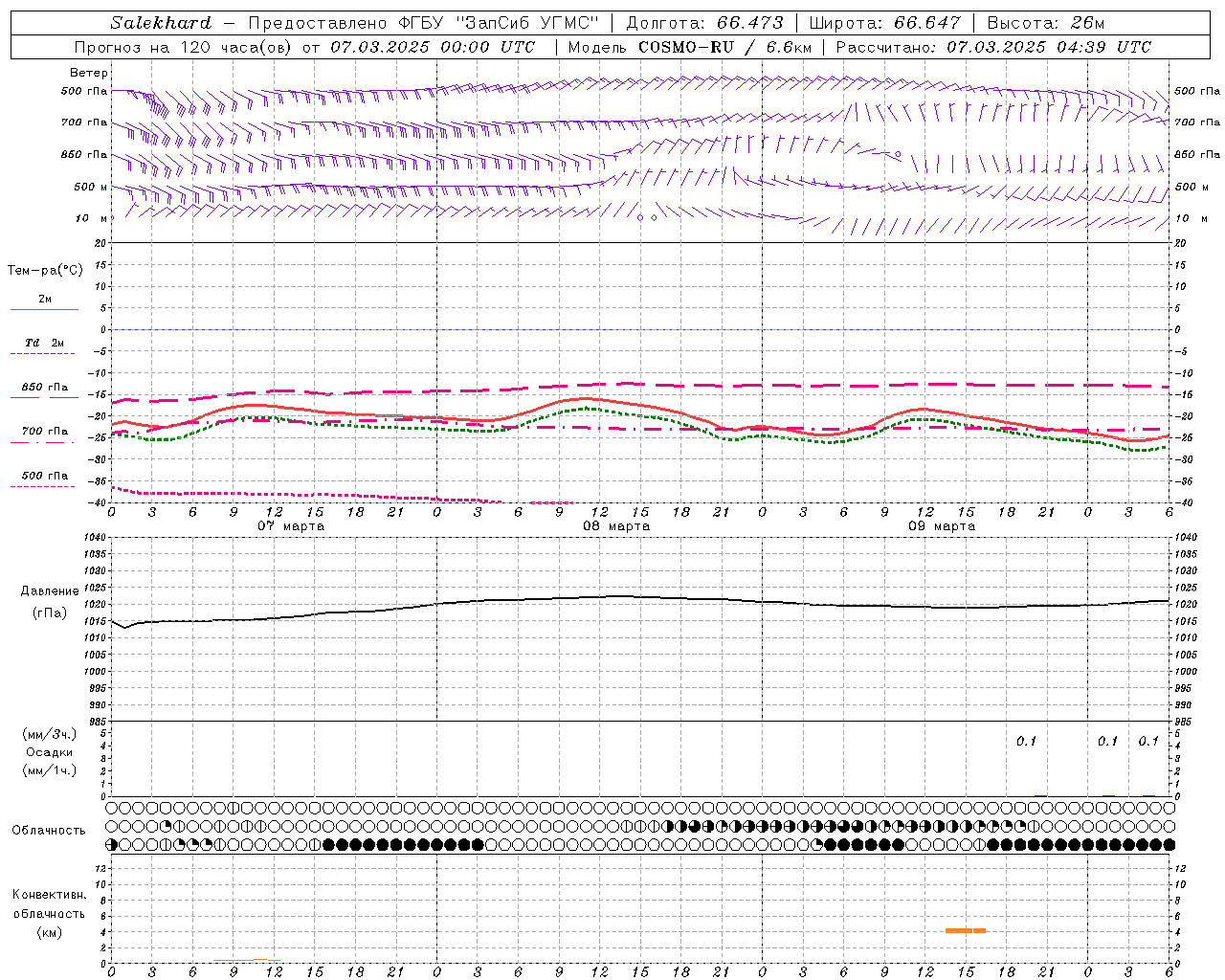Click the "Конвективн." convective cloud label
Screen dimensions: 1225x980
pyautogui.click(x=49, y=895)
